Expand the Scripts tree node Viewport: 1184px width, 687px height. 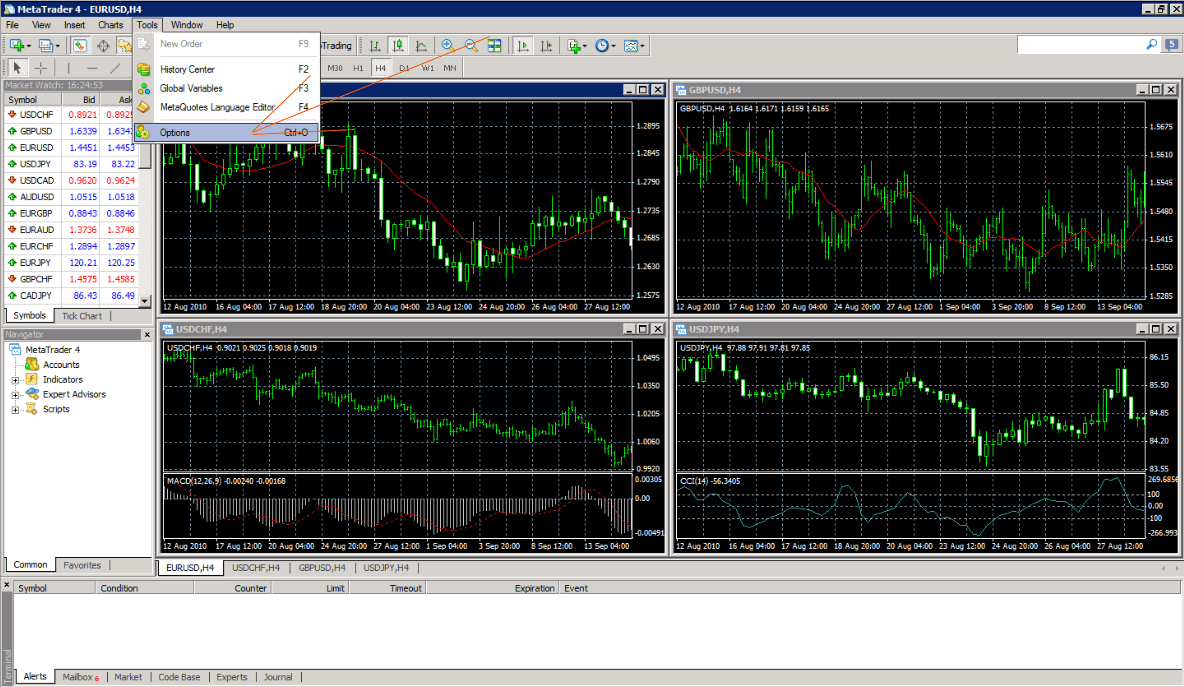pyautogui.click(x=15, y=410)
